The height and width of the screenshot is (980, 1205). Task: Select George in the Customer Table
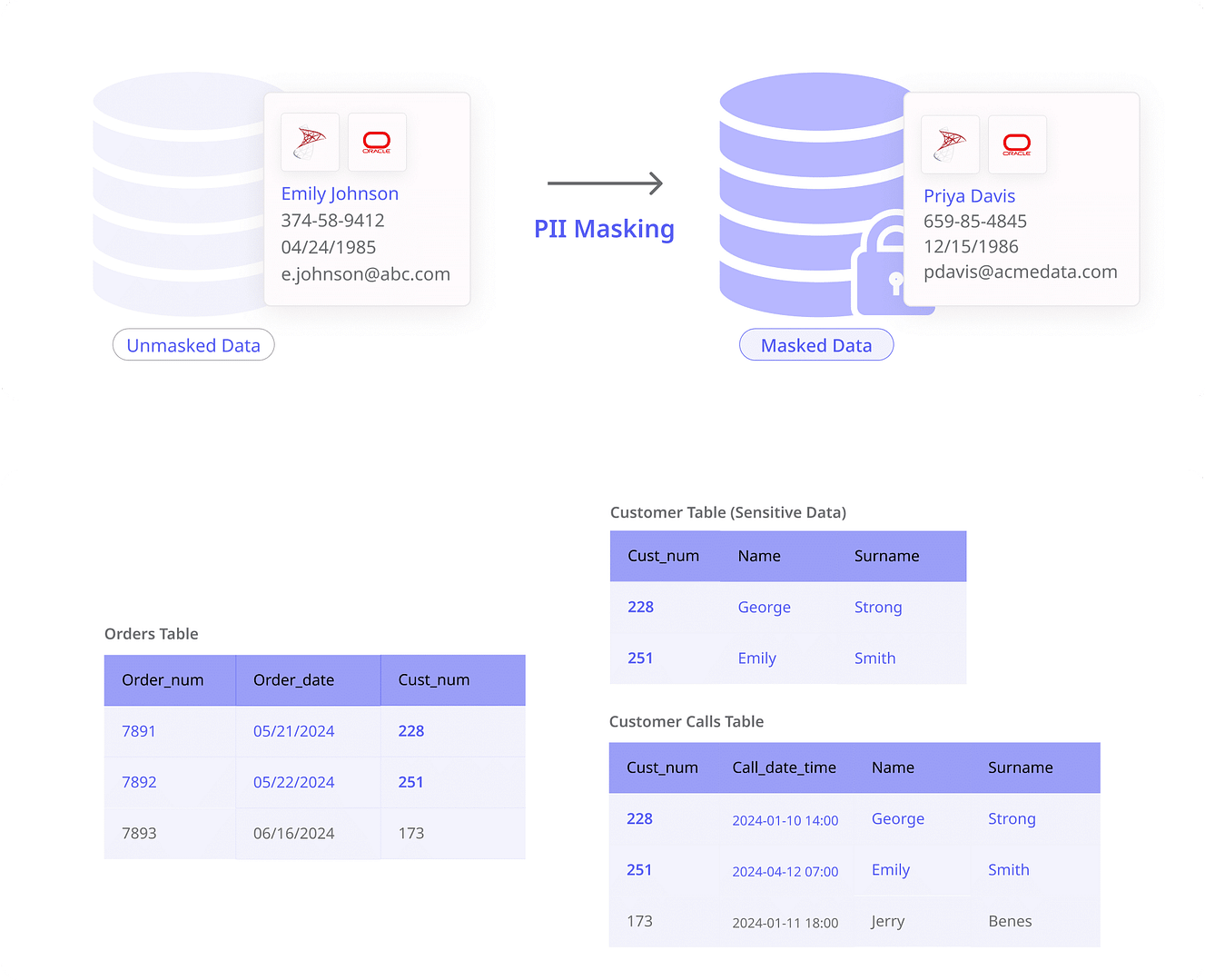[764, 607]
